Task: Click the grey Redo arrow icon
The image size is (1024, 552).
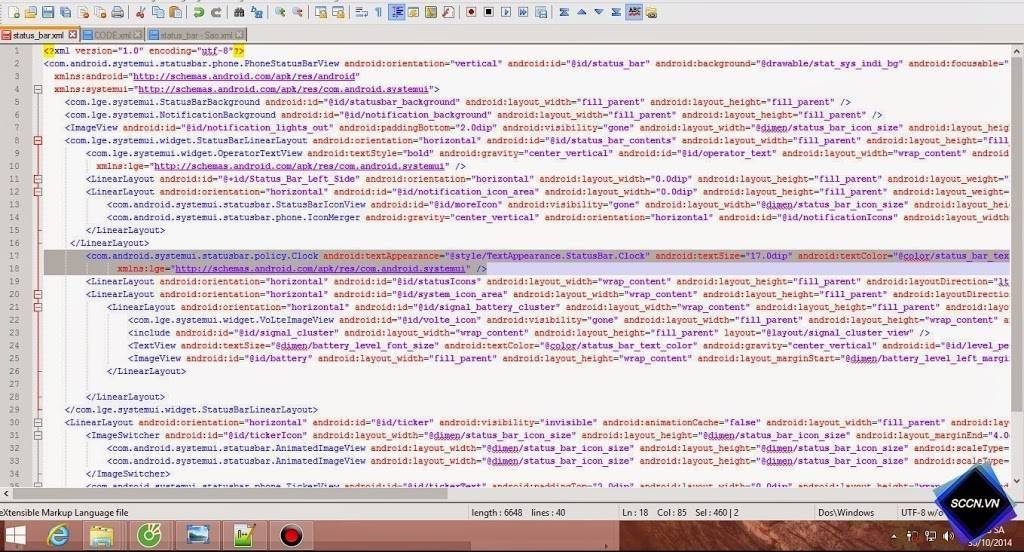Action: pyautogui.click(x=216, y=12)
